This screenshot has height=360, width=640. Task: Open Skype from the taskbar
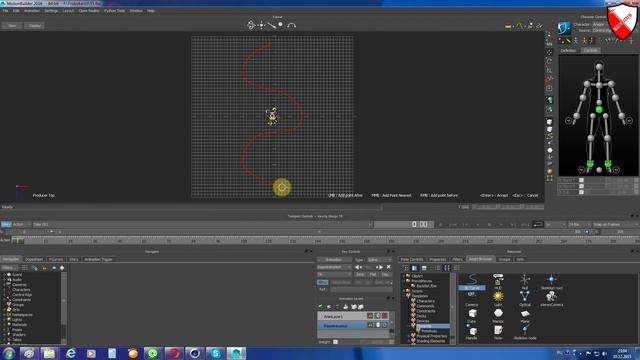[215, 353]
